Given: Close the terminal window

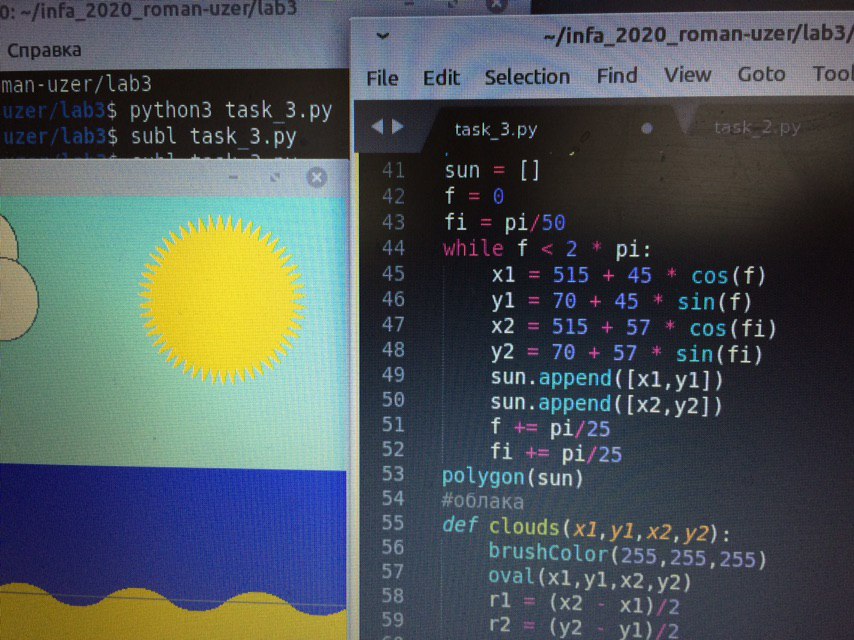Looking at the screenshot, I should [496, 5].
